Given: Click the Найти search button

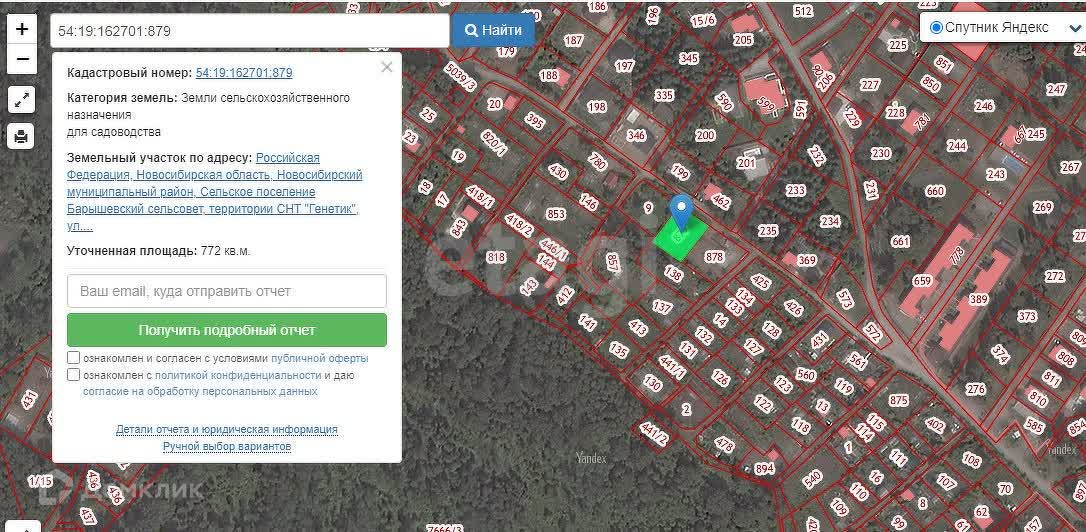Looking at the screenshot, I should tap(493, 30).
